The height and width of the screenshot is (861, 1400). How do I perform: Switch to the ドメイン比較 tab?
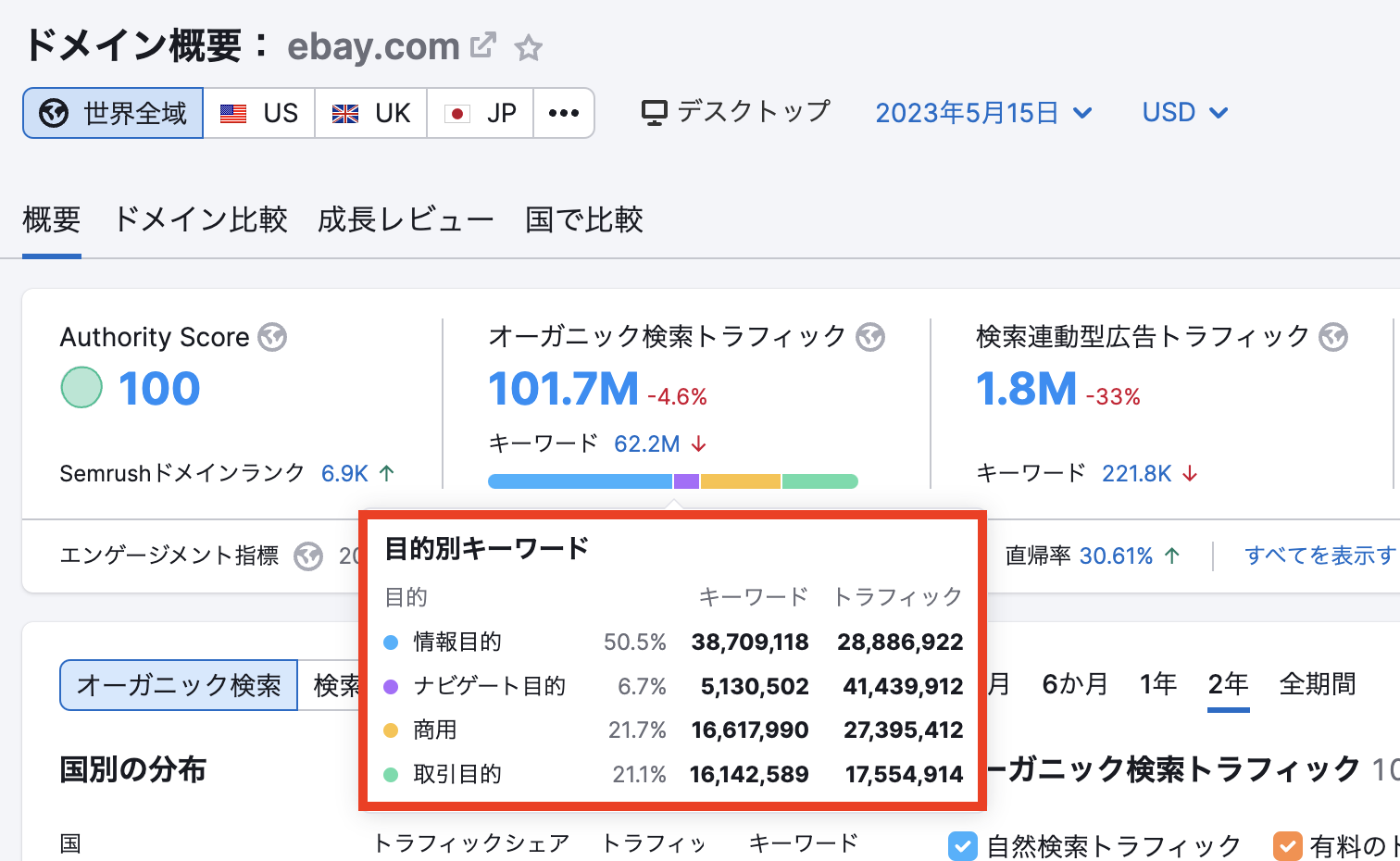[x=200, y=219]
